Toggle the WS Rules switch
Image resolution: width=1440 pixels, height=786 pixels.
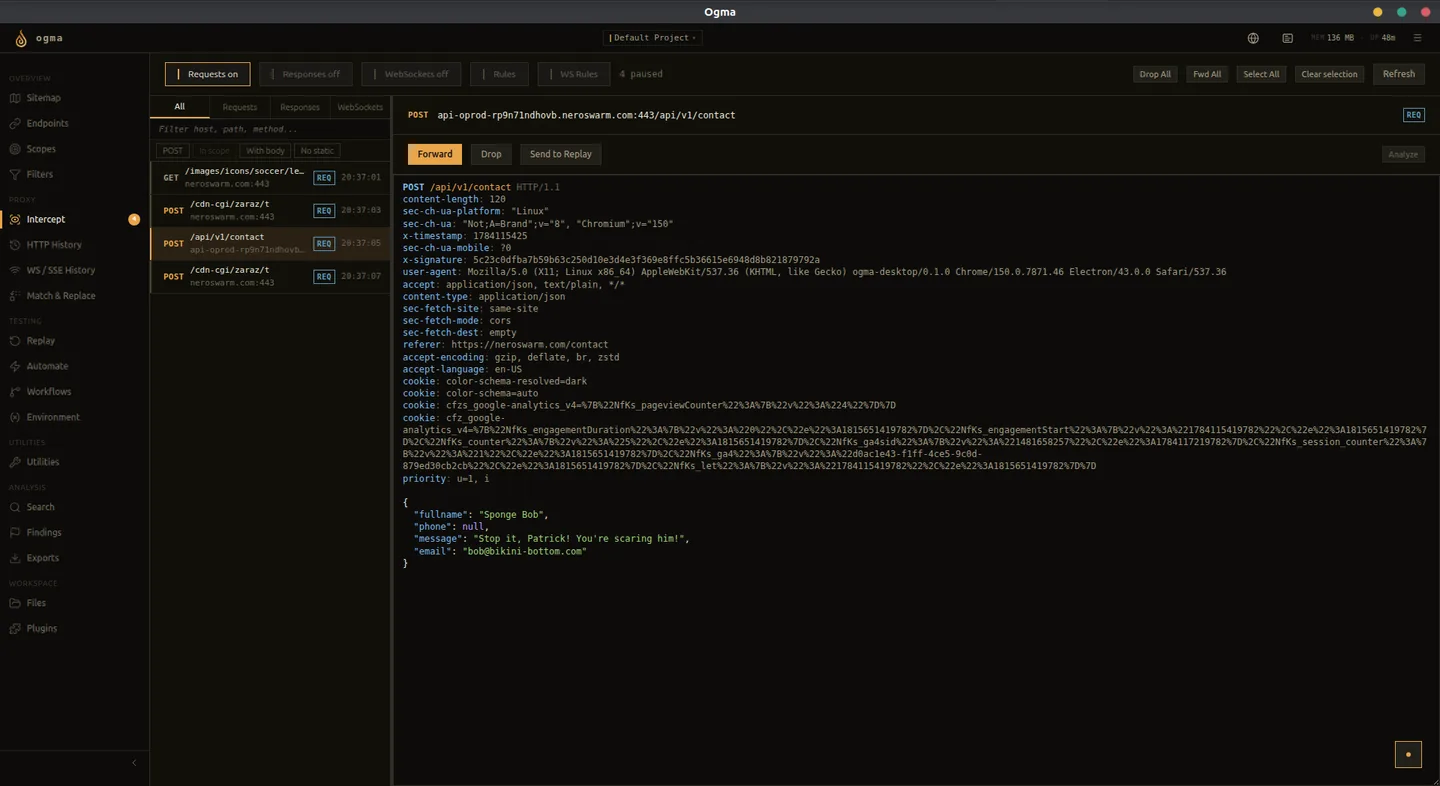tap(573, 74)
